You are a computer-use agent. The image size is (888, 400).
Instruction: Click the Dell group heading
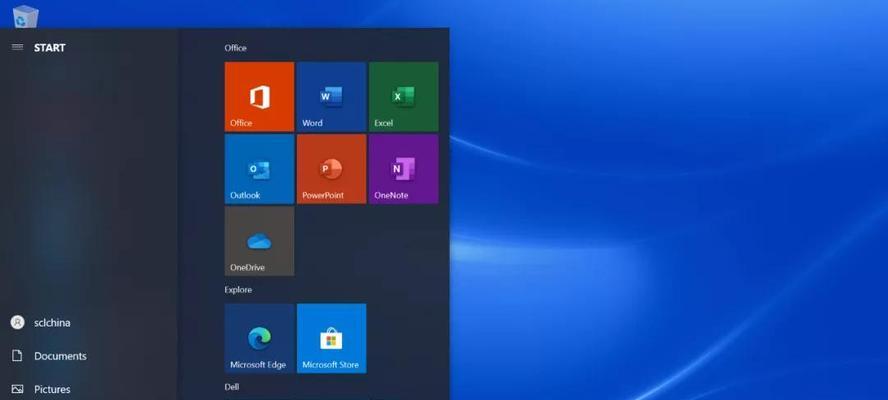232,386
